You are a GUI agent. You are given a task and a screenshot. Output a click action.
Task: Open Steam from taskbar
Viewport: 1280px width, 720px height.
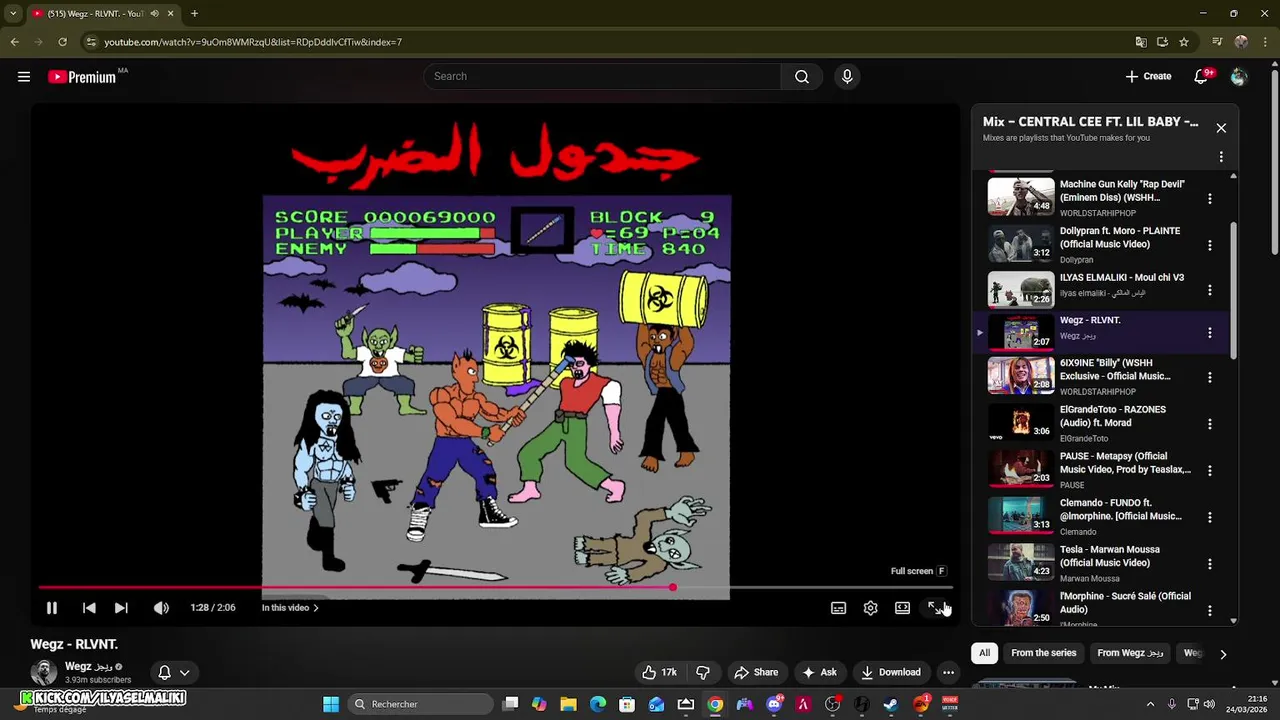(x=891, y=704)
